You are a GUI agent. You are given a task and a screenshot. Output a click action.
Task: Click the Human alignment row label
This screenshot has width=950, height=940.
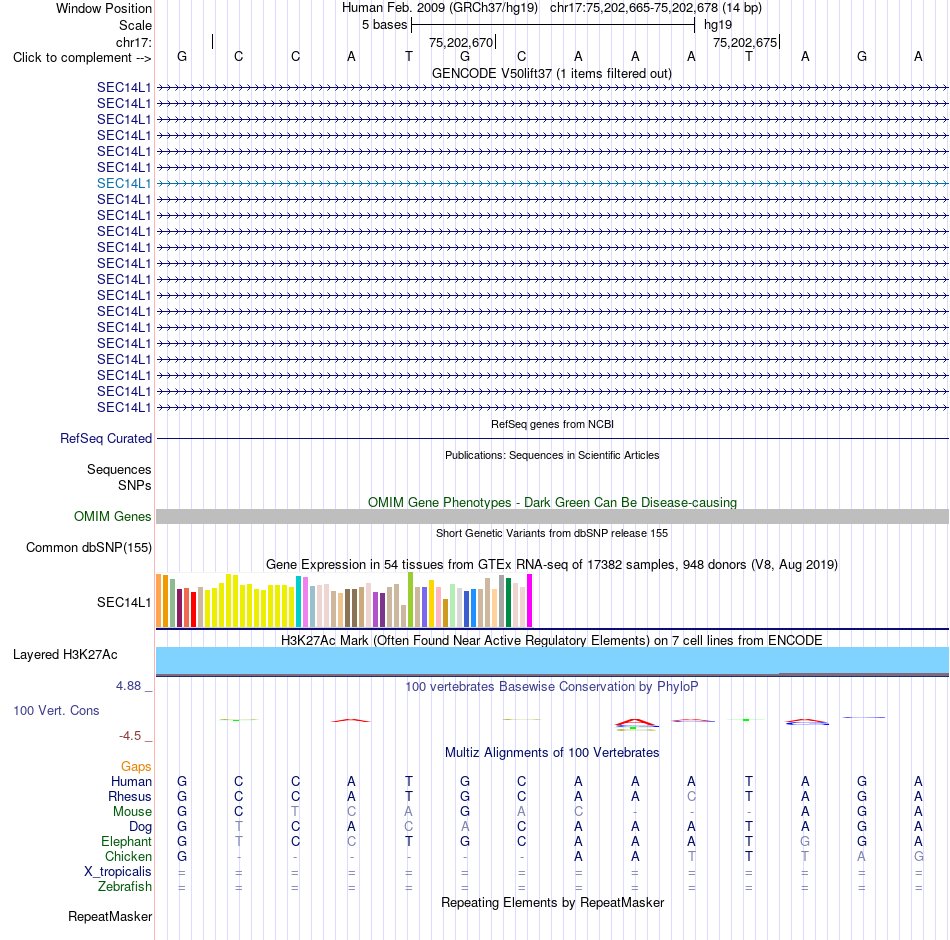131,781
